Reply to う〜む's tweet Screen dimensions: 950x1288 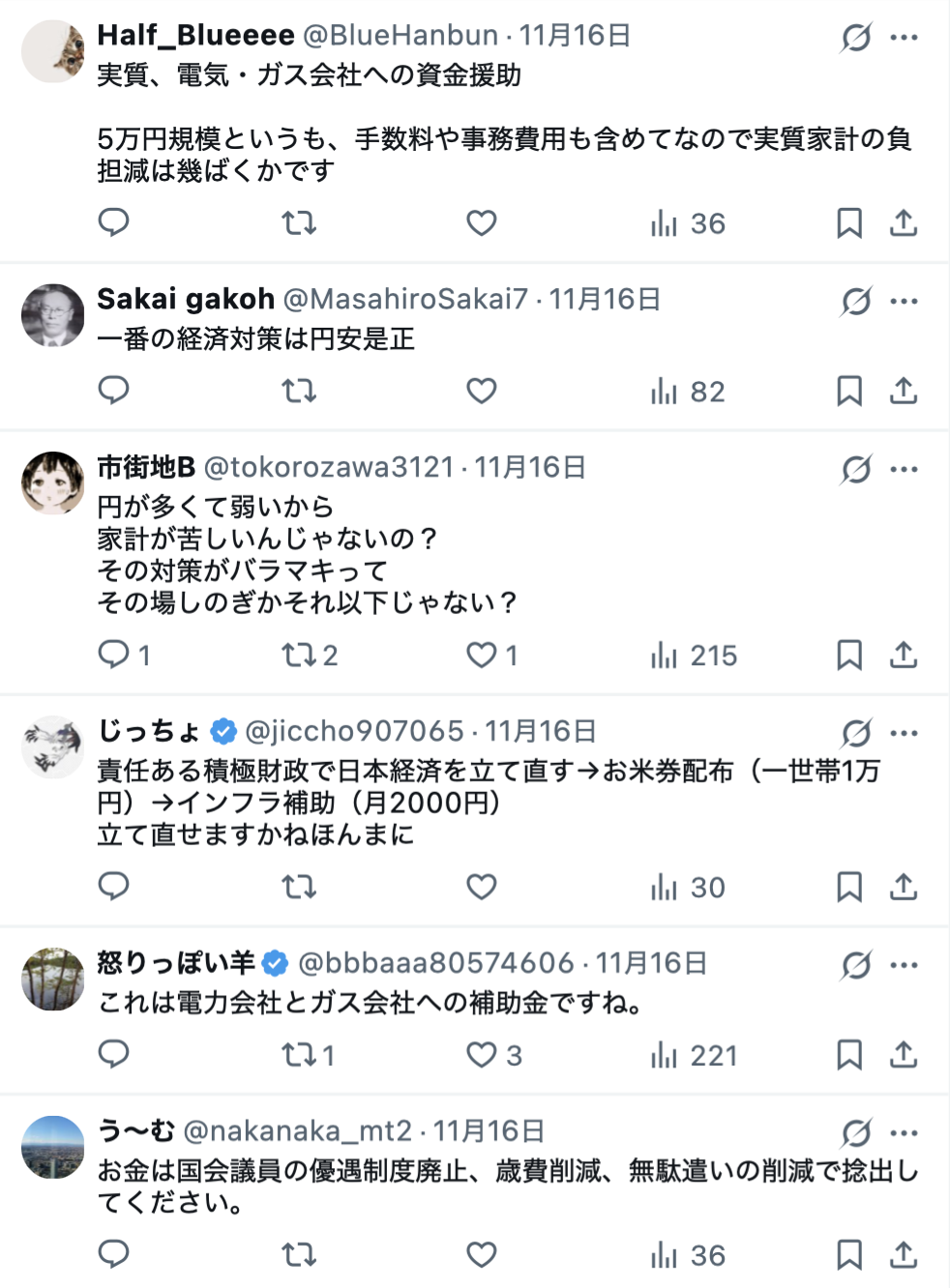tap(114, 1255)
